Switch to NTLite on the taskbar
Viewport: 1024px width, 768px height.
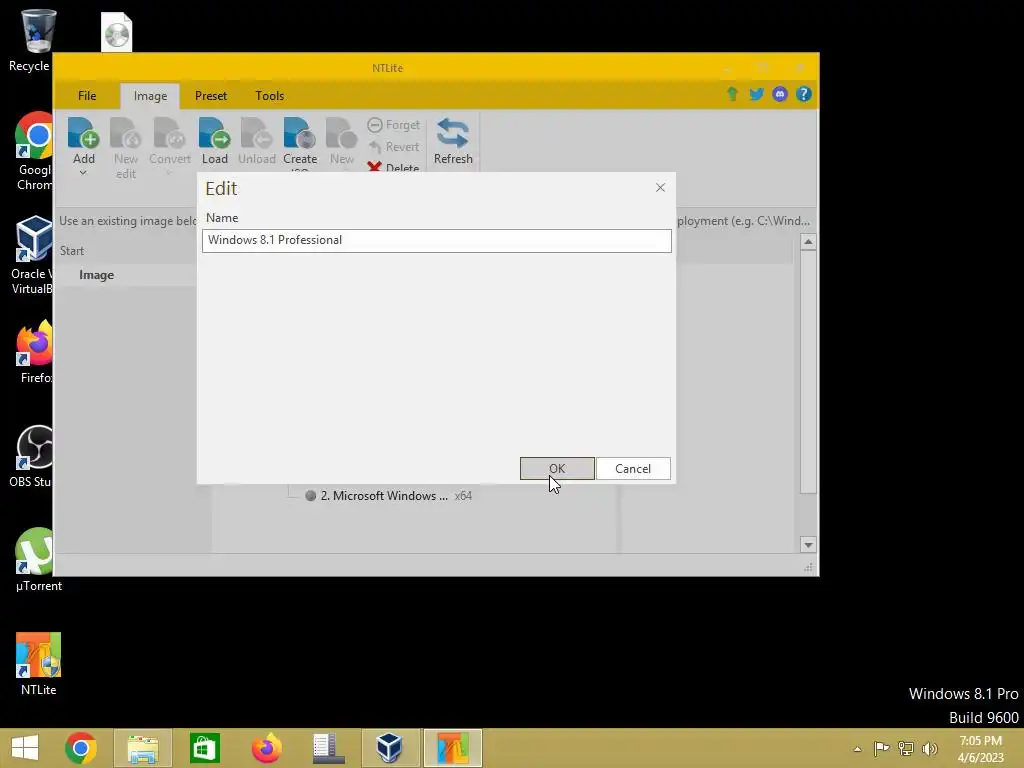click(453, 748)
